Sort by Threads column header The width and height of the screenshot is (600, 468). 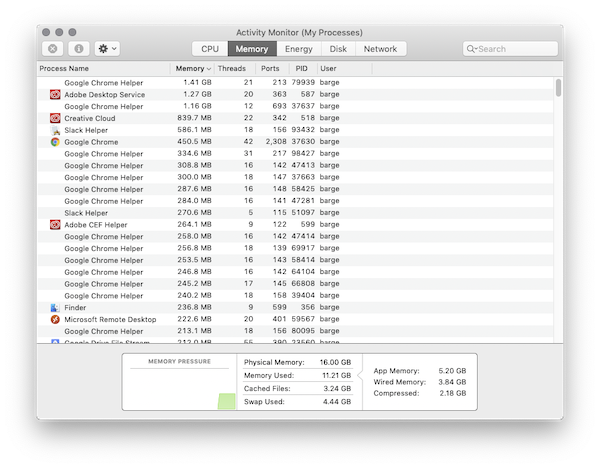click(x=235, y=68)
